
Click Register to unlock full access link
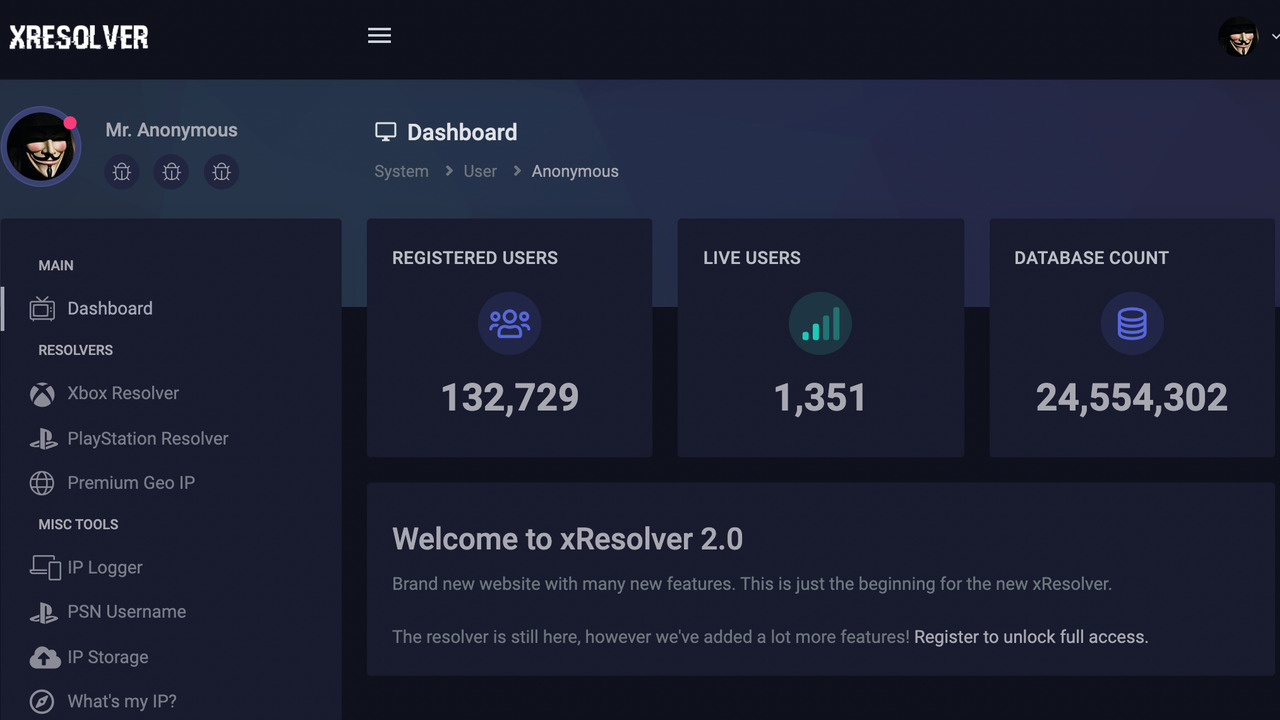(1030, 637)
